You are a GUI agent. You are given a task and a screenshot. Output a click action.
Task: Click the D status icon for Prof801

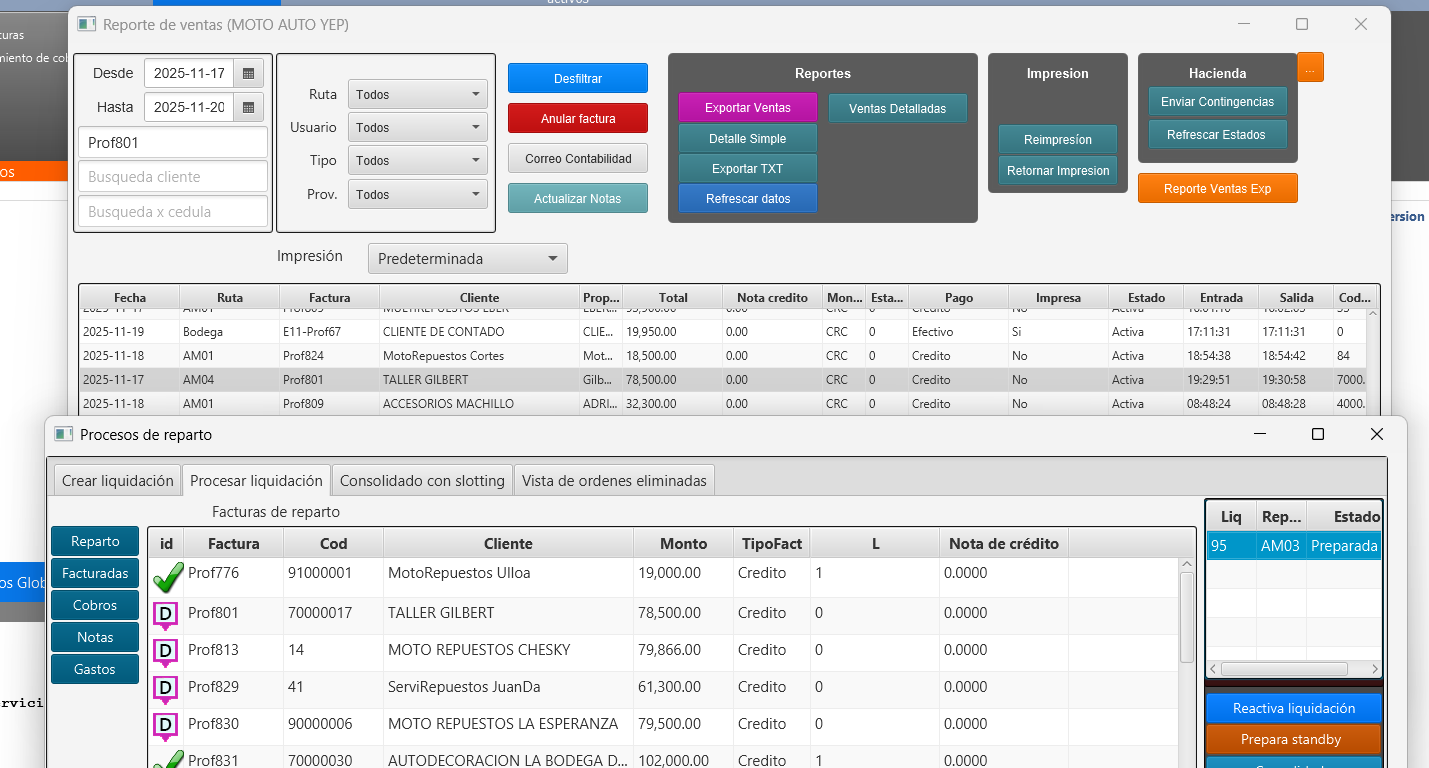165,614
